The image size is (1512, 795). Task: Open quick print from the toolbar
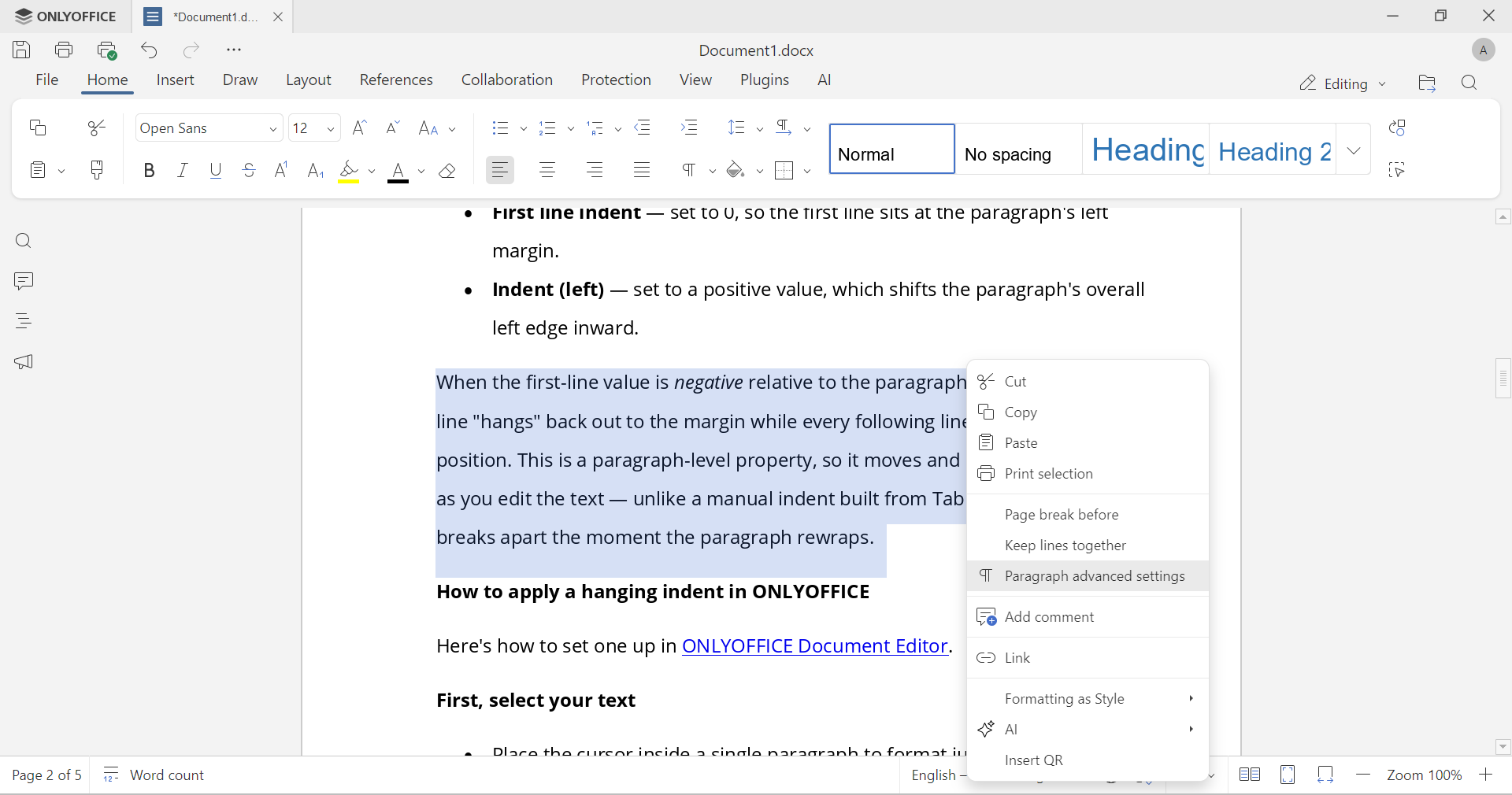[107, 50]
